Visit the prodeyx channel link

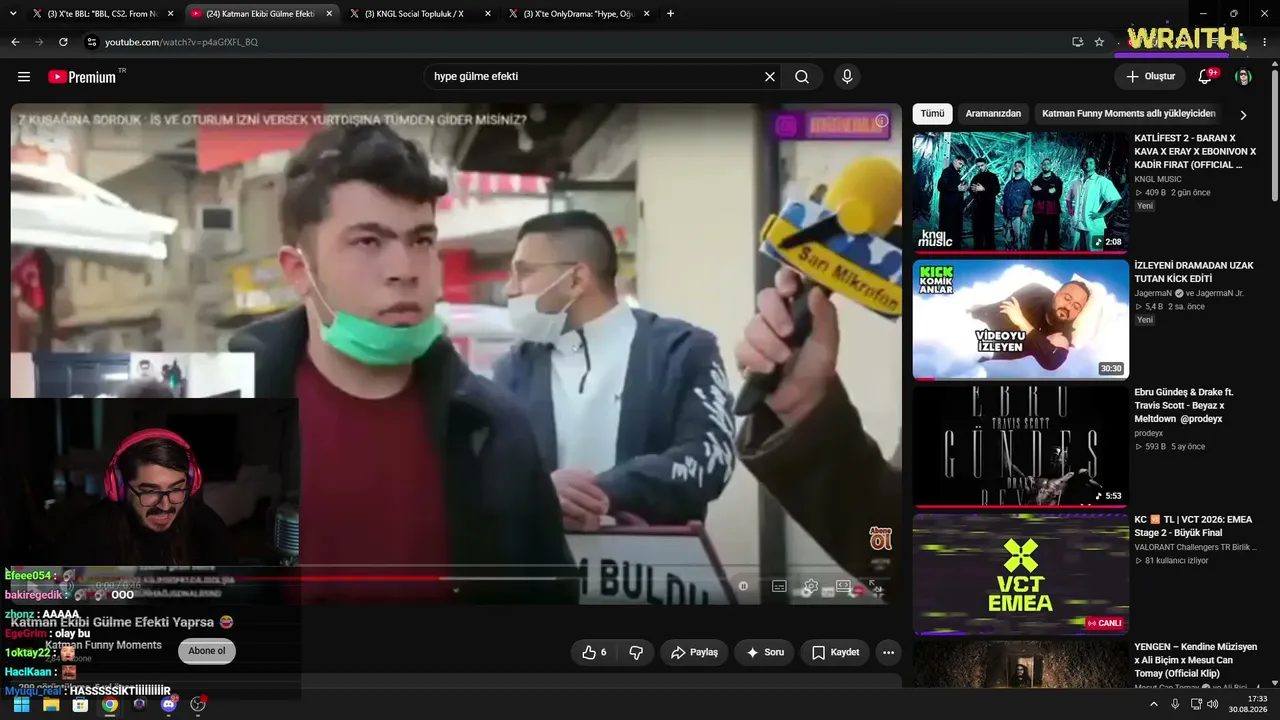[x=1149, y=433]
